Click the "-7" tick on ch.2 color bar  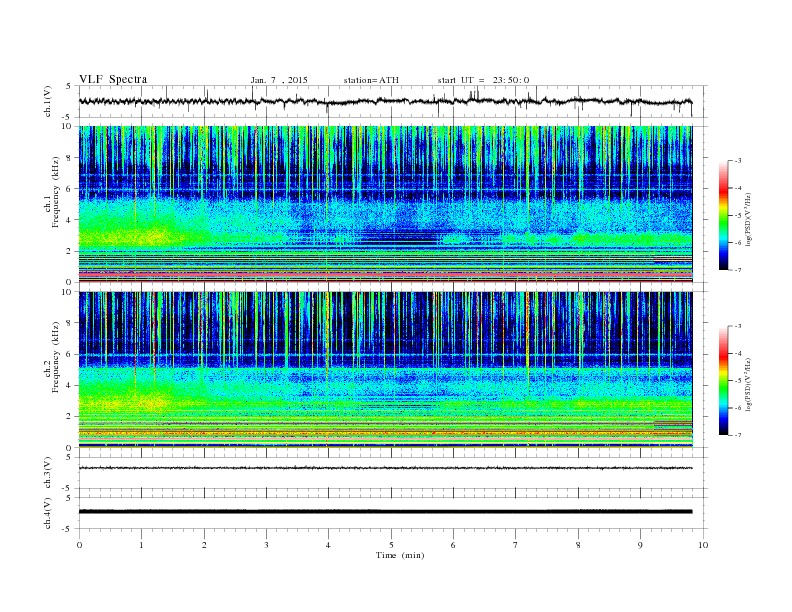click(738, 435)
